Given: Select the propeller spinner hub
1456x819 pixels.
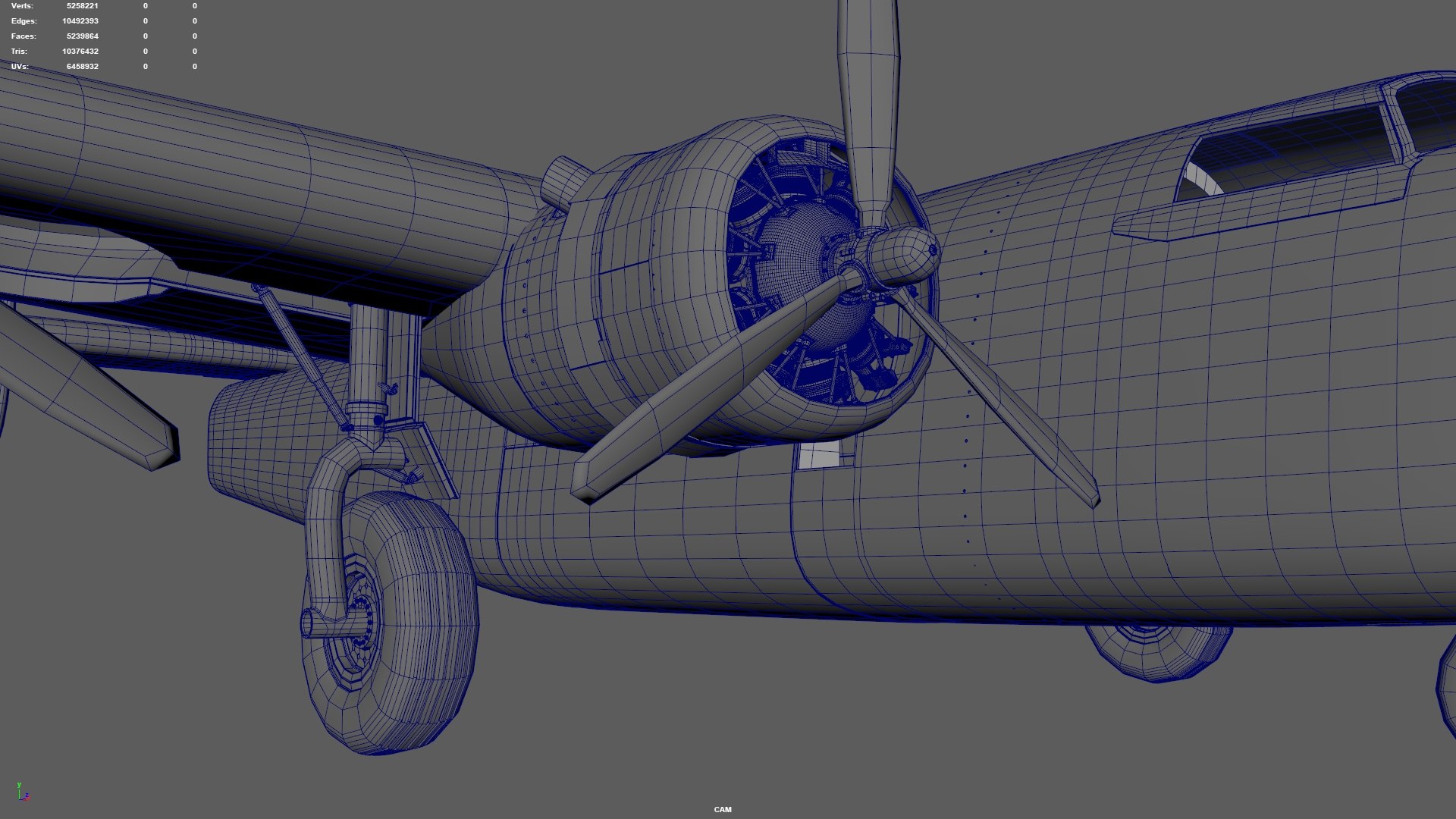Looking at the screenshot, I should (x=904, y=256).
